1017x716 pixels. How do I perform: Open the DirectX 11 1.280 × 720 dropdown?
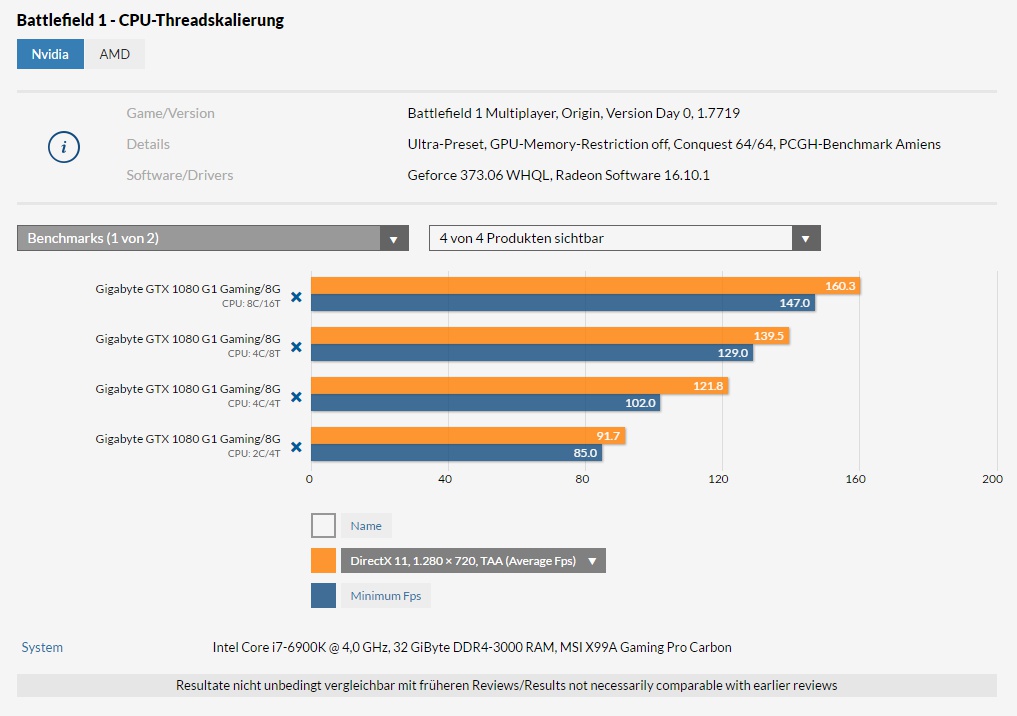coord(473,561)
